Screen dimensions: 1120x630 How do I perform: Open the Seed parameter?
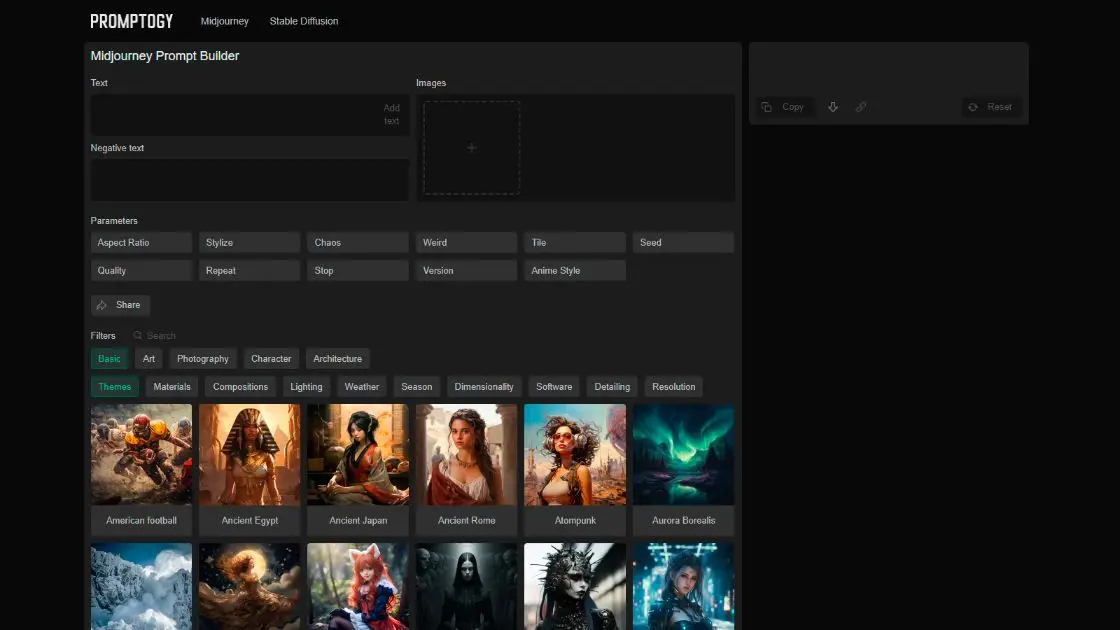click(684, 243)
